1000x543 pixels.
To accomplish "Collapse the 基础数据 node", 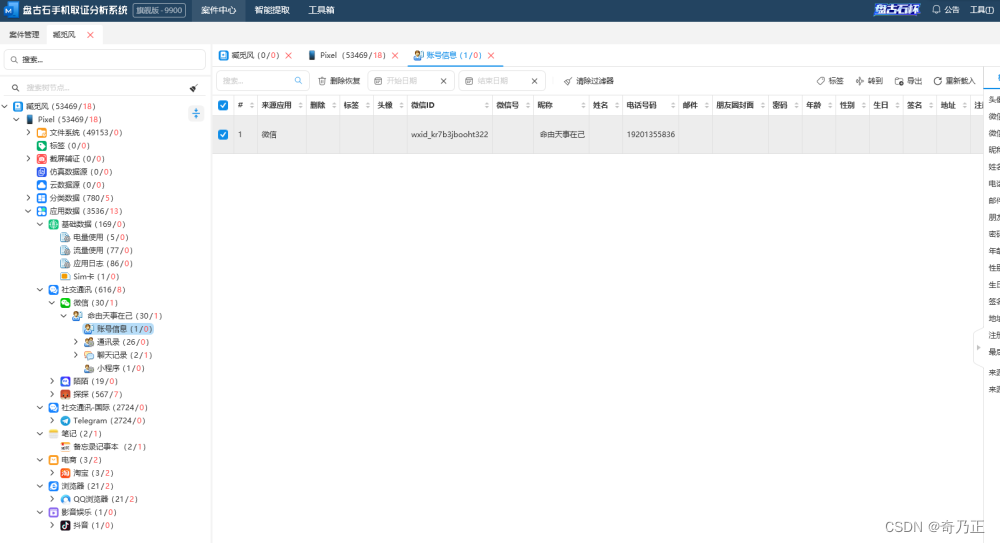I will (x=40, y=225).
